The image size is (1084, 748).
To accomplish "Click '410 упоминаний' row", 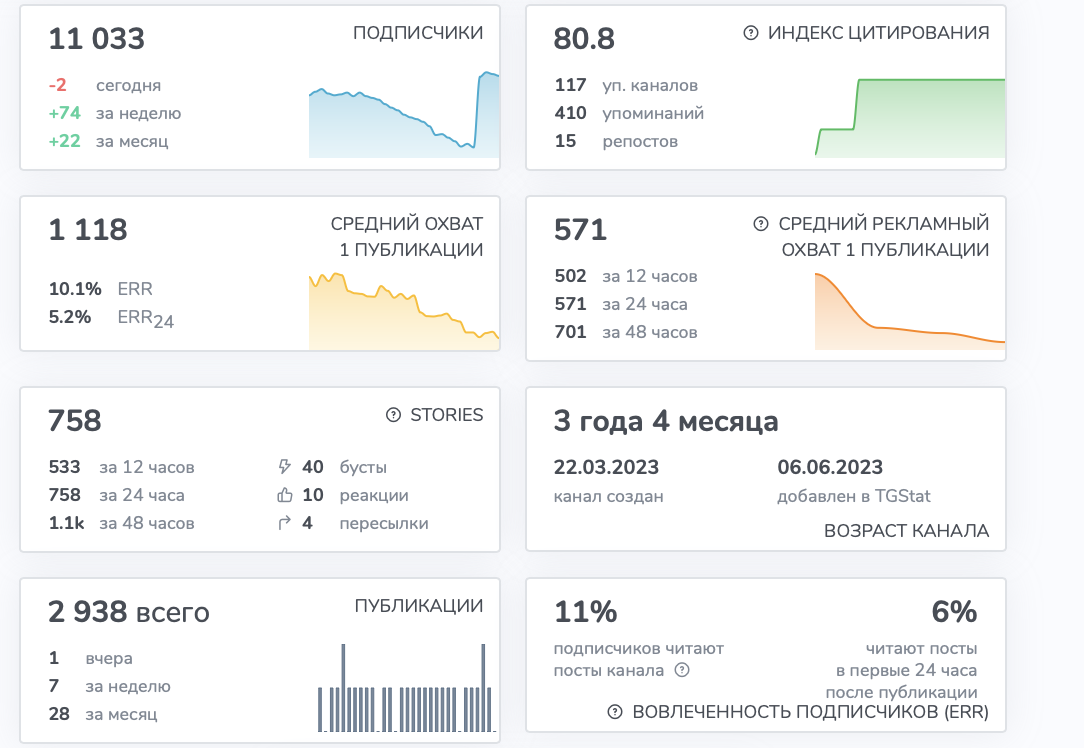I will [629, 113].
